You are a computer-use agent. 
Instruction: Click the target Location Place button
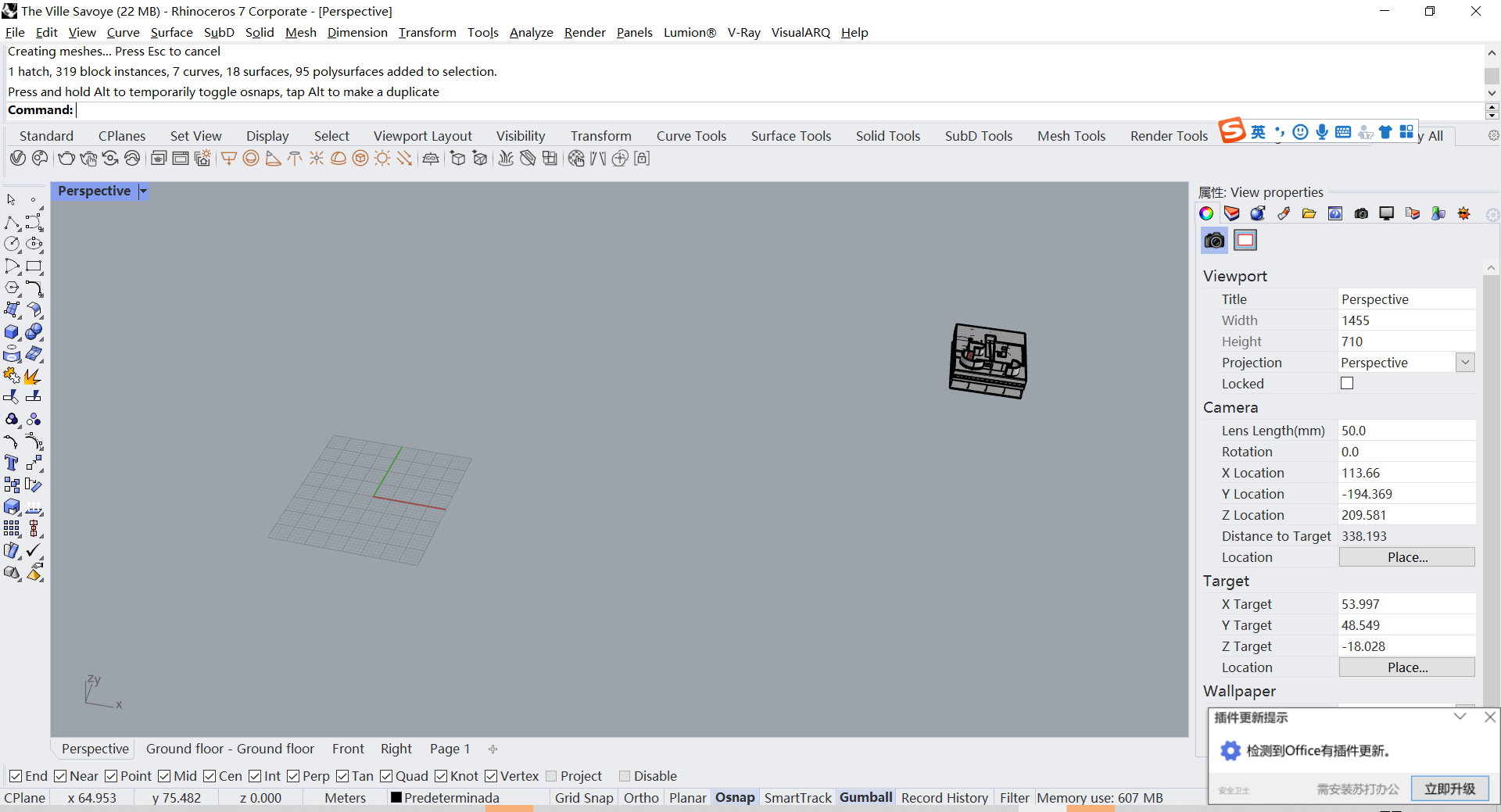[x=1406, y=667]
